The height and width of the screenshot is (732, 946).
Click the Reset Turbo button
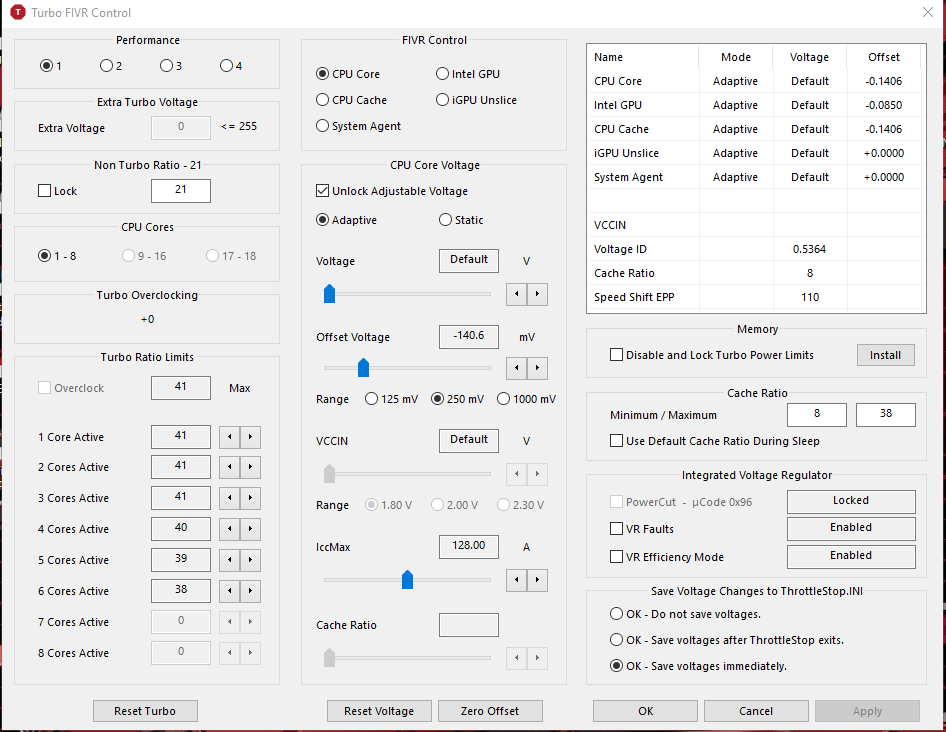(x=145, y=711)
